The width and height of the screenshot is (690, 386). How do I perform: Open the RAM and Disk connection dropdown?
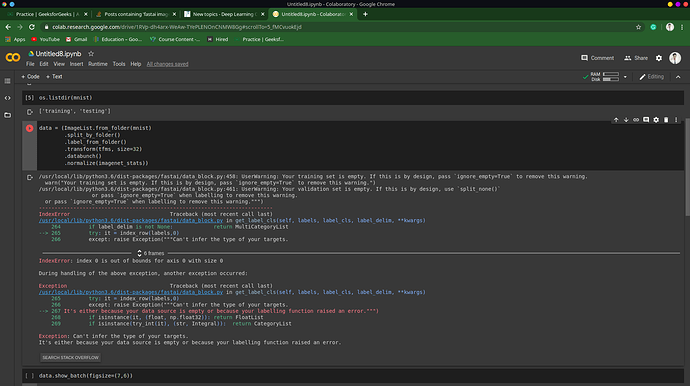(625, 77)
